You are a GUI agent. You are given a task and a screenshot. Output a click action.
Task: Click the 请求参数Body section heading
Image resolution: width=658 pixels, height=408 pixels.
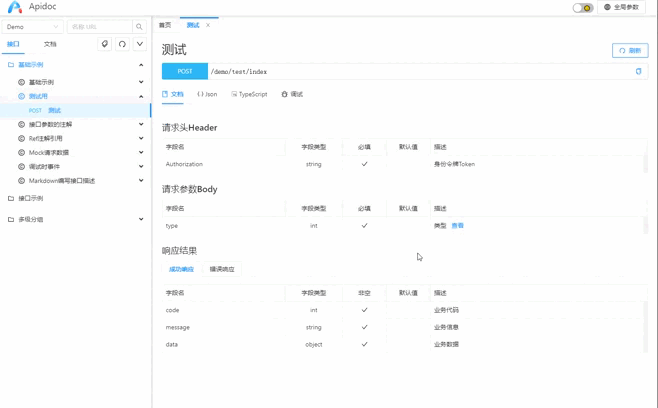pos(190,189)
